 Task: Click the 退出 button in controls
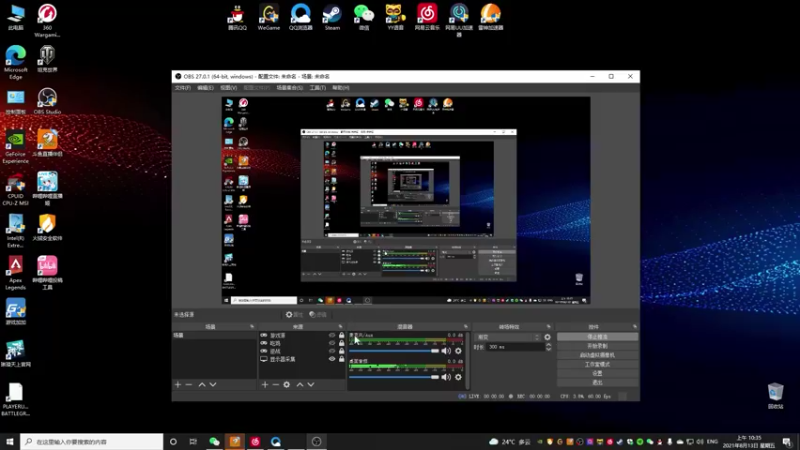click(x=597, y=383)
